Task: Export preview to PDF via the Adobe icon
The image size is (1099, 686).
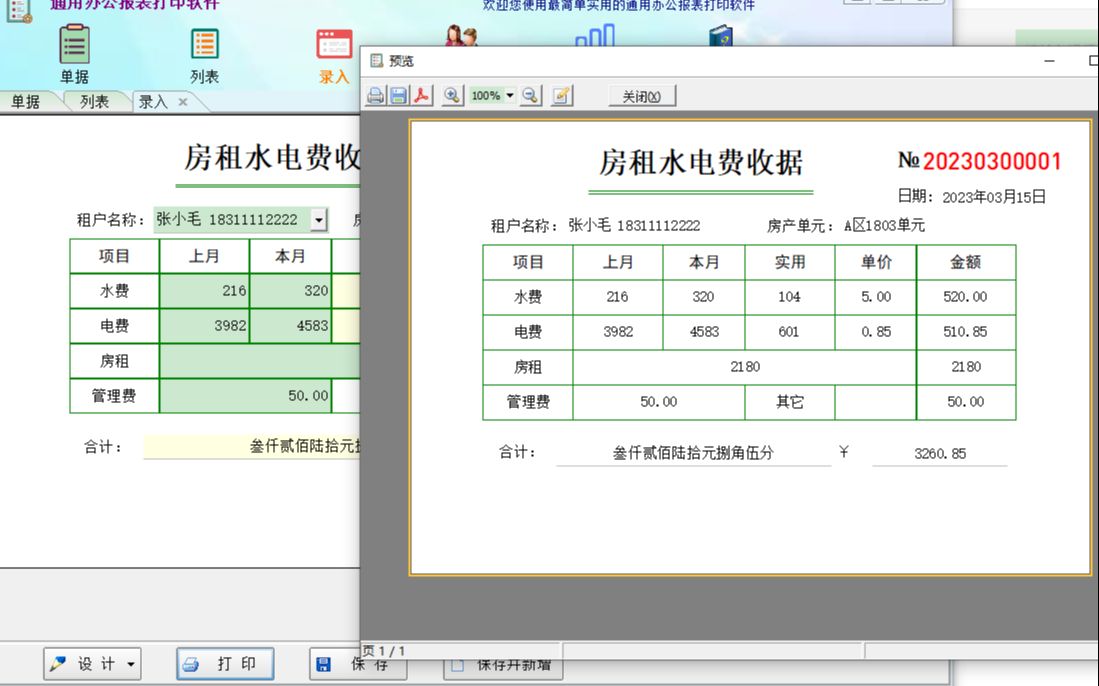Action: [x=419, y=96]
